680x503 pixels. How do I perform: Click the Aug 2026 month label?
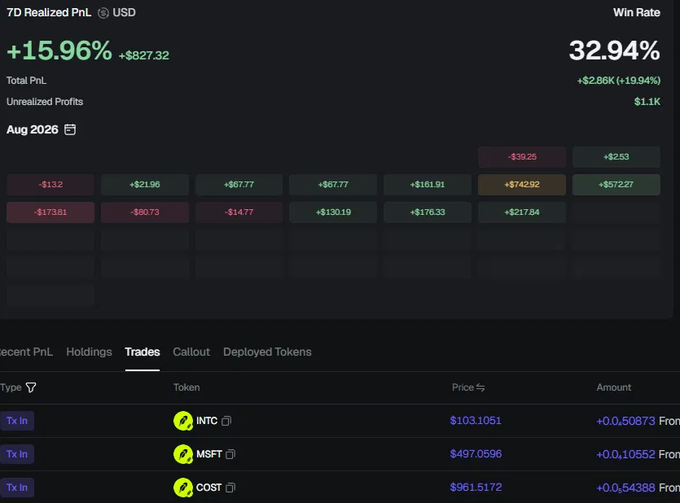(x=32, y=129)
